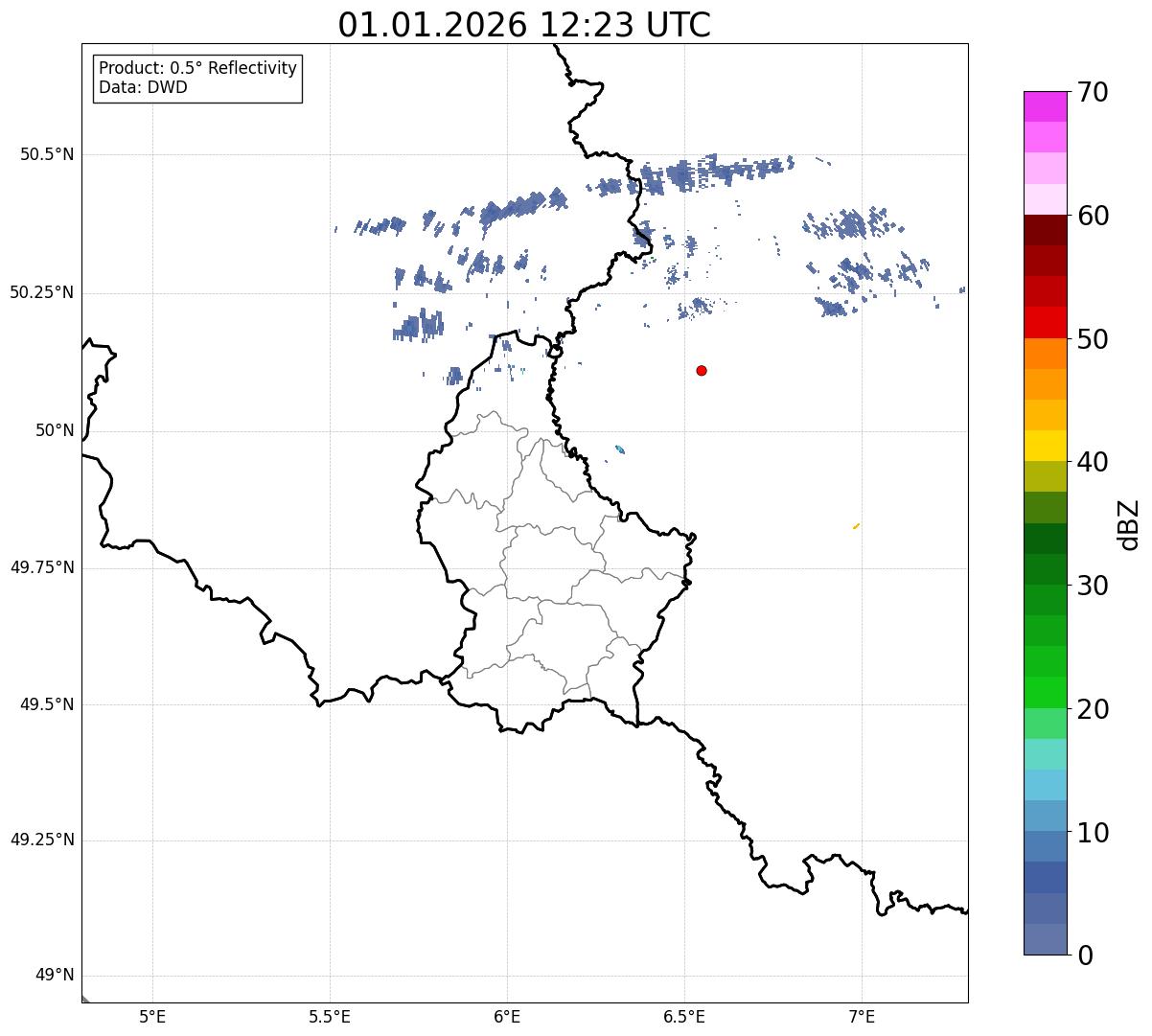Click the small orange echo near 7°E
The height and width of the screenshot is (1036, 1152).
tap(856, 525)
